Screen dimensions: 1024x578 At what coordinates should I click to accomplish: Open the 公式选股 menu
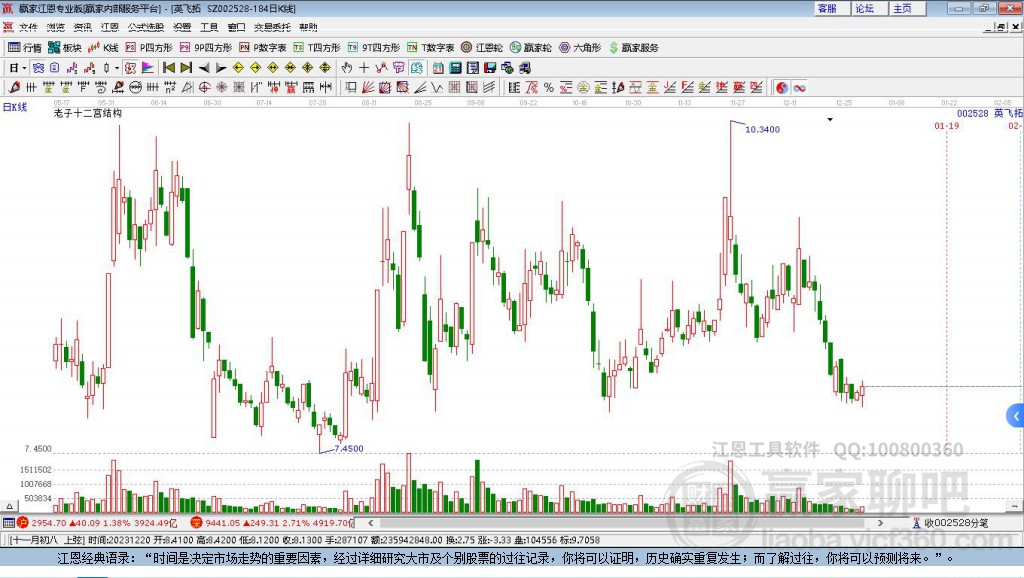tap(146, 27)
